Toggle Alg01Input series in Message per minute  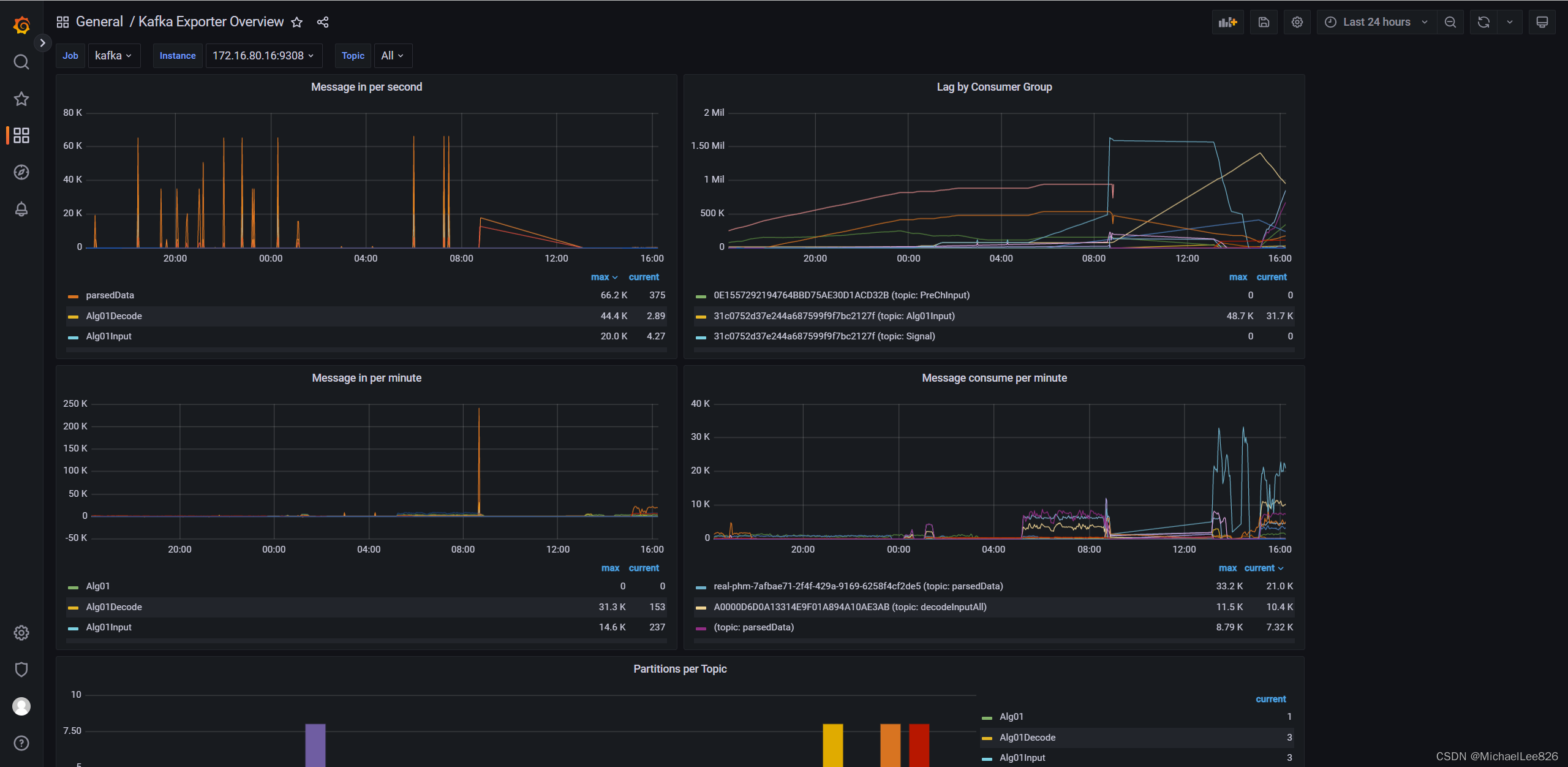108,627
